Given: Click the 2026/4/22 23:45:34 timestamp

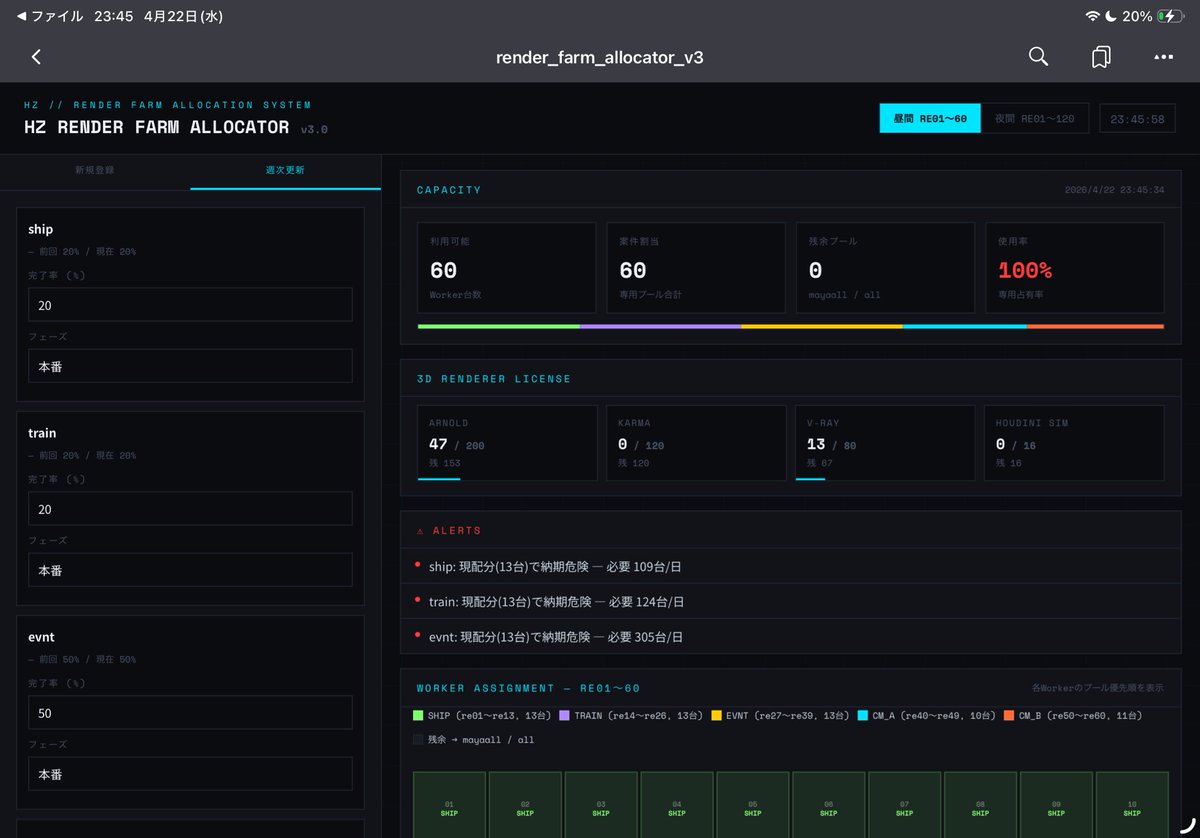Looking at the screenshot, I should 1114,190.
